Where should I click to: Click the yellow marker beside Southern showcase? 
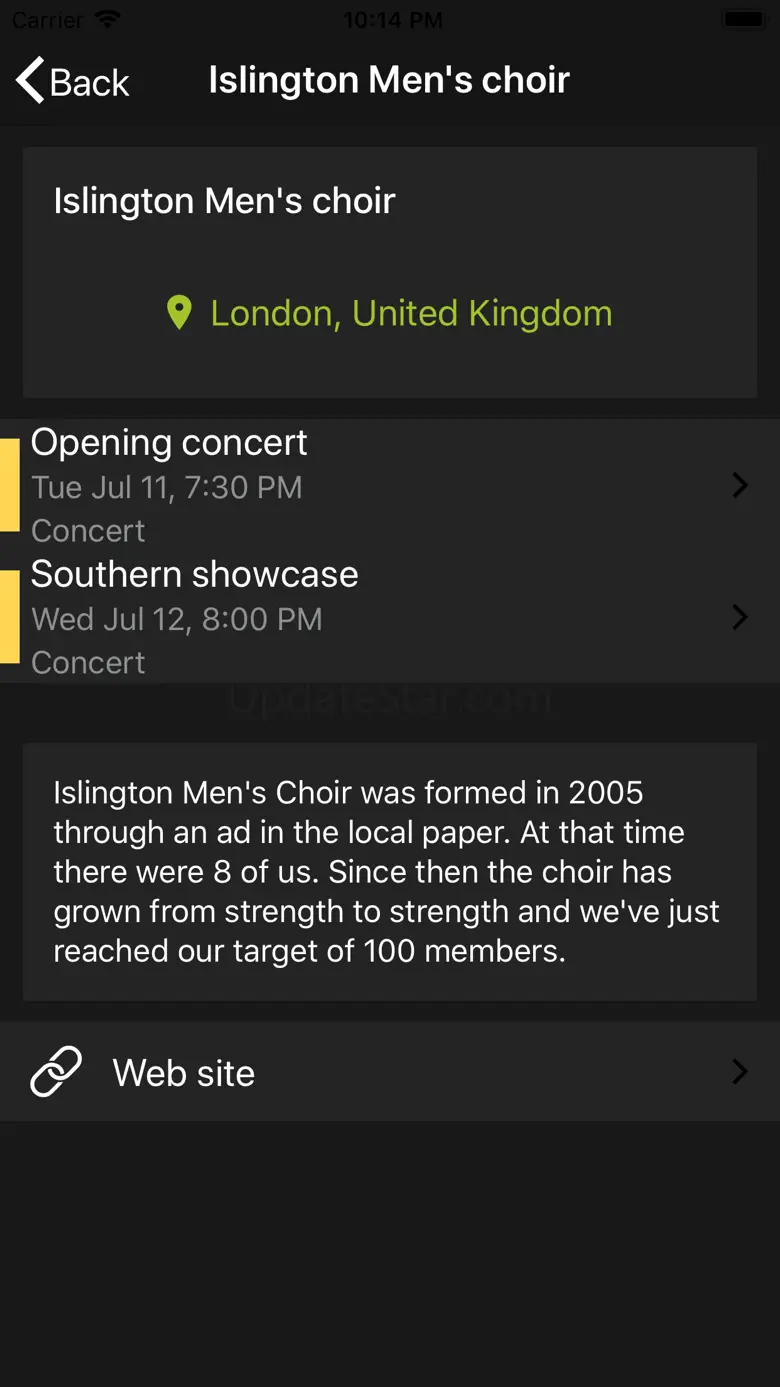click(9, 616)
